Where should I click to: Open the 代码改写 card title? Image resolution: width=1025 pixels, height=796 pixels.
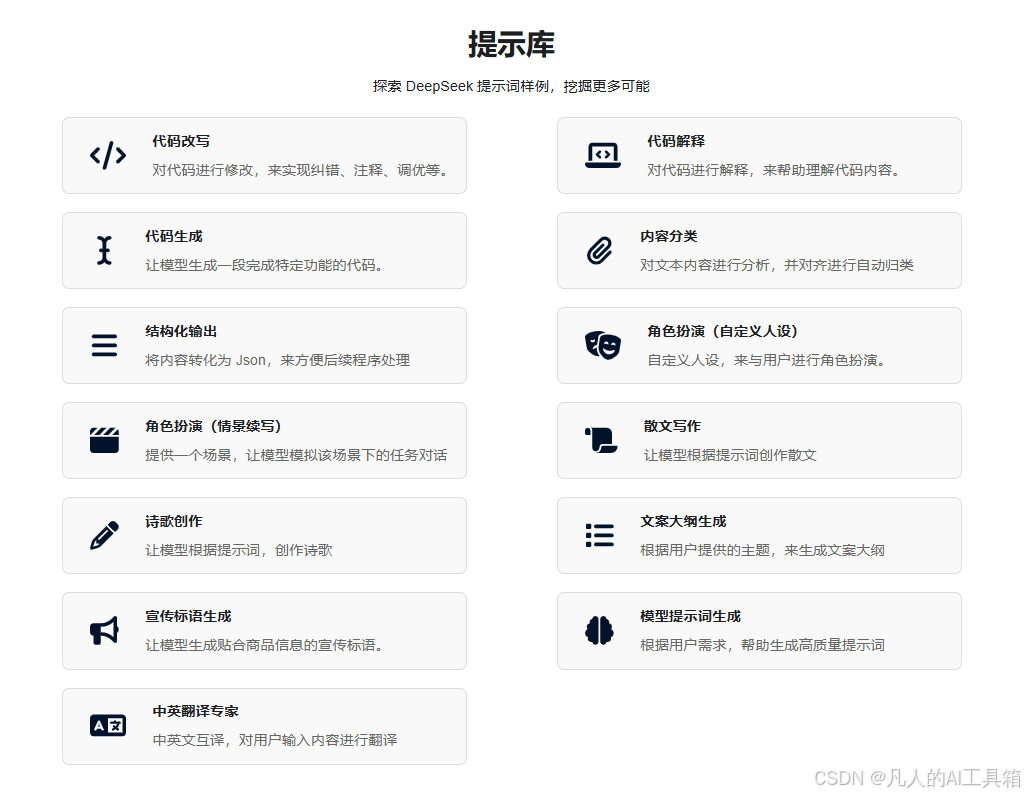click(x=181, y=141)
